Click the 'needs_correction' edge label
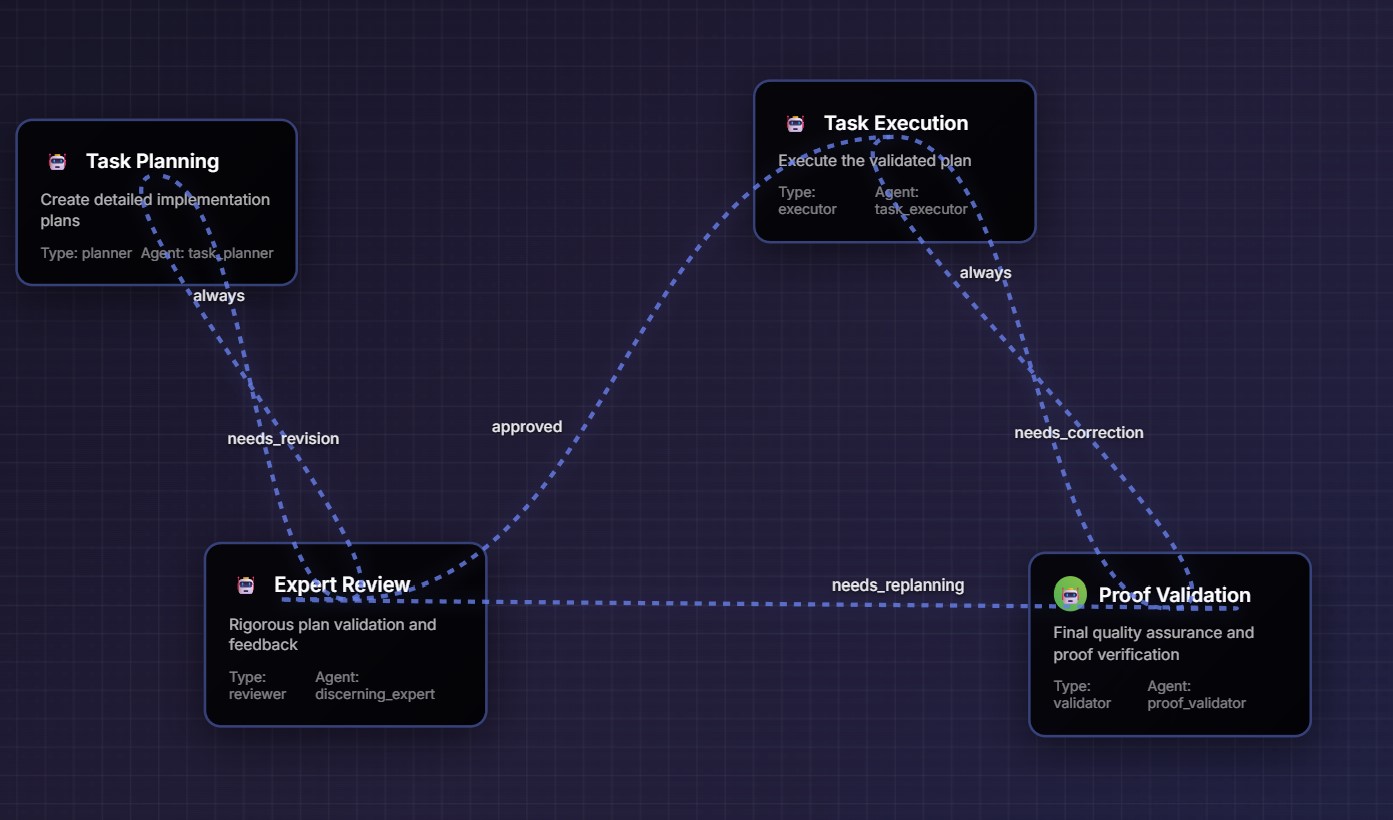The height and width of the screenshot is (820, 1393). pos(1078,433)
